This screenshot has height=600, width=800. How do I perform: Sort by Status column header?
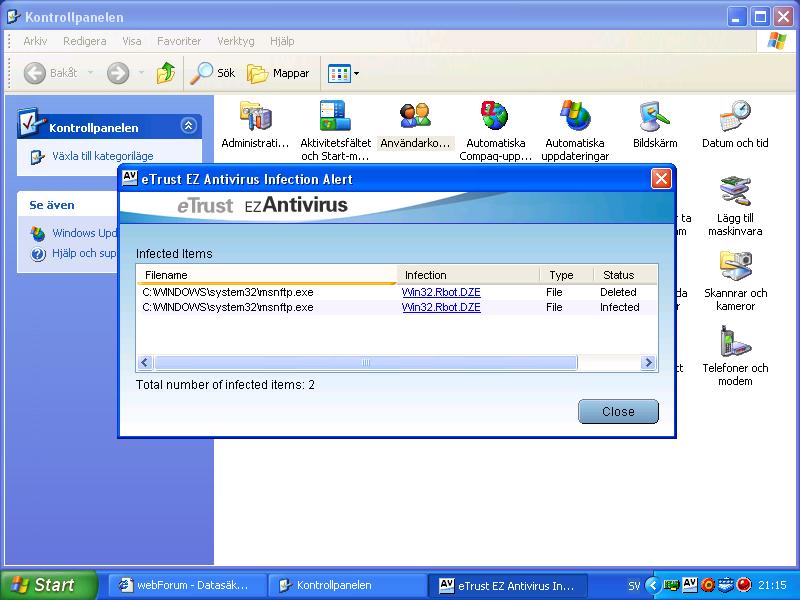[626, 275]
